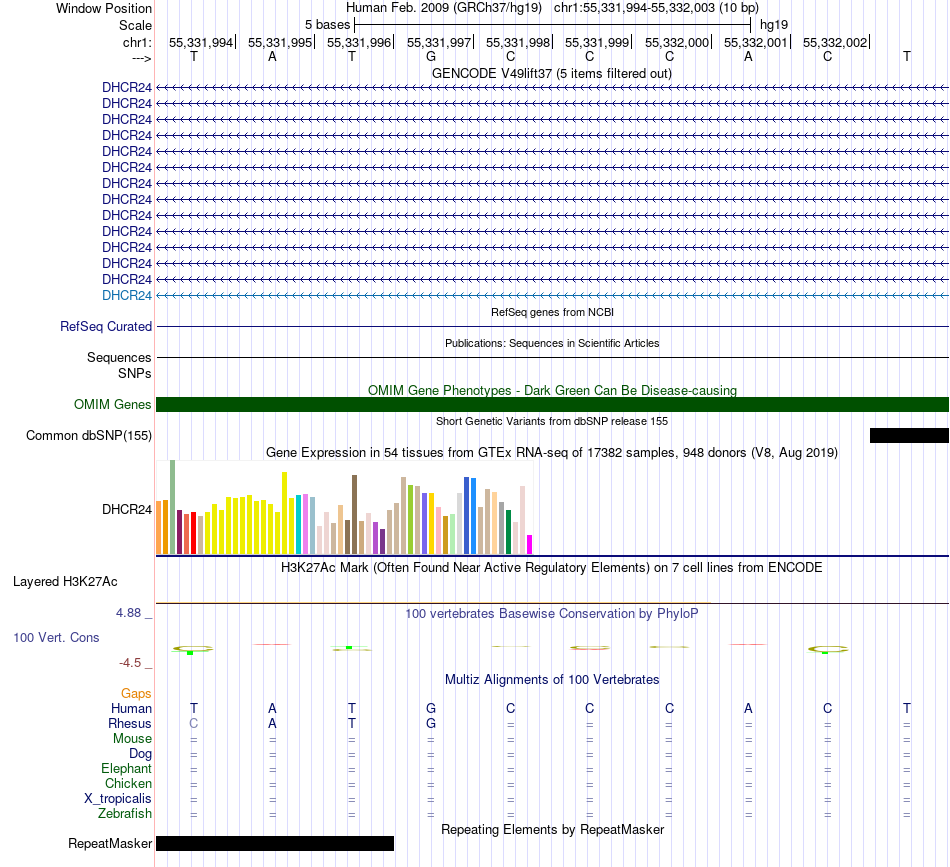Viewport: 950px width, 867px height.
Task: Click the Gaps label in Multiz alignment
Action: click(x=136, y=693)
